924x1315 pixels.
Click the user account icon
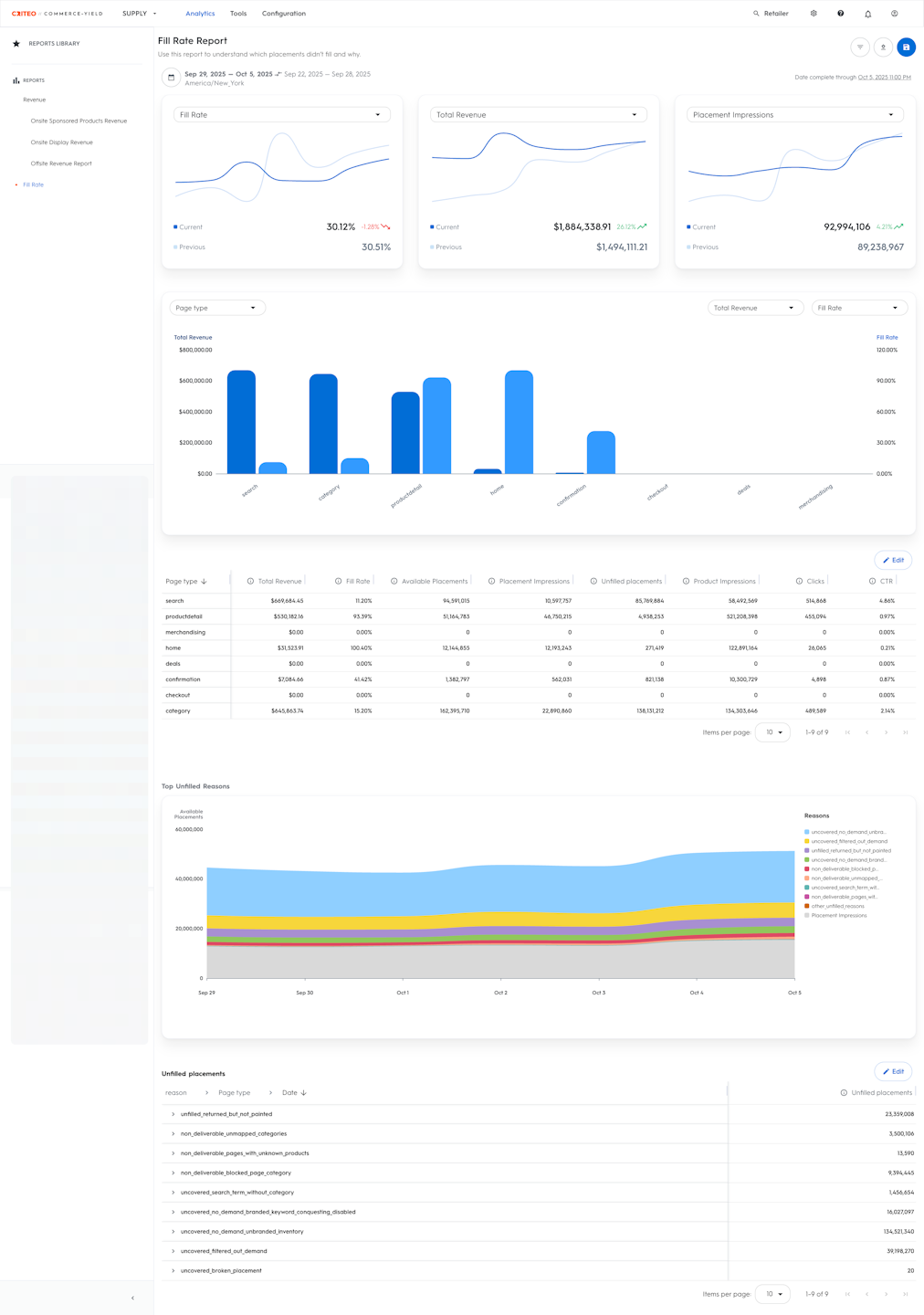[895, 14]
